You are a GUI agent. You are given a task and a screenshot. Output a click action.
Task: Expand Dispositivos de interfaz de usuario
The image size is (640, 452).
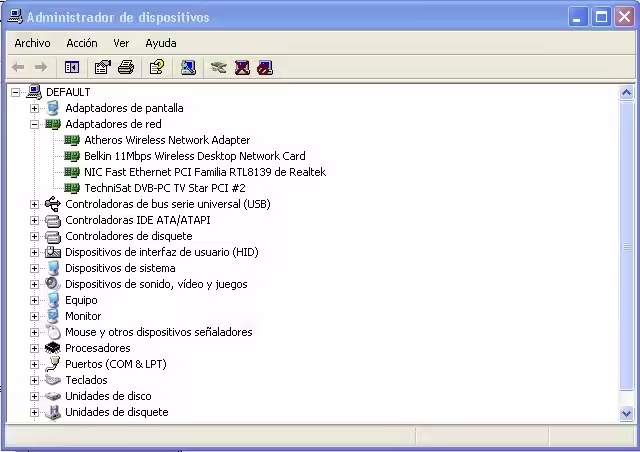[x=35, y=252]
